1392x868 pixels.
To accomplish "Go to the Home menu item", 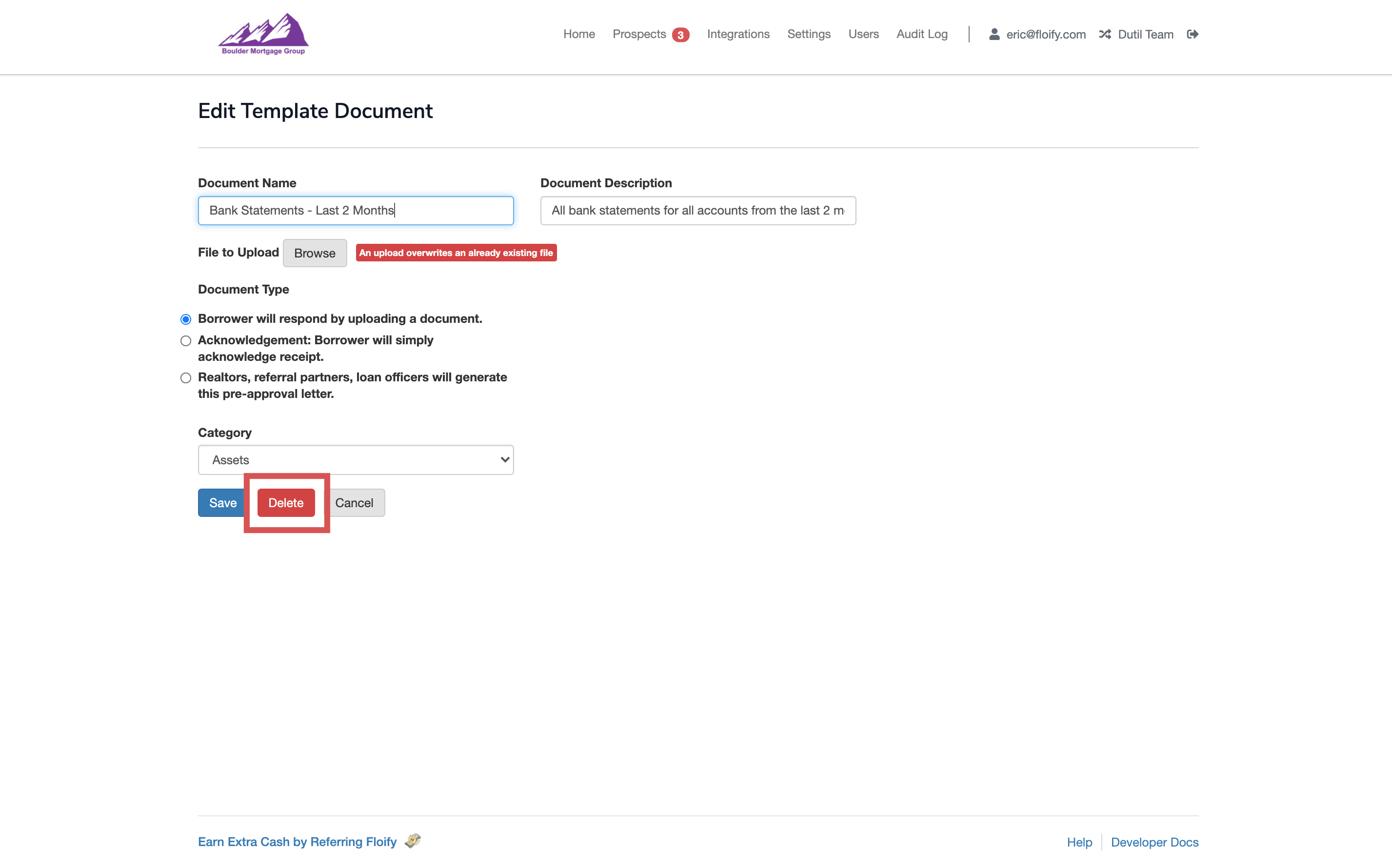I will tap(578, 35).
